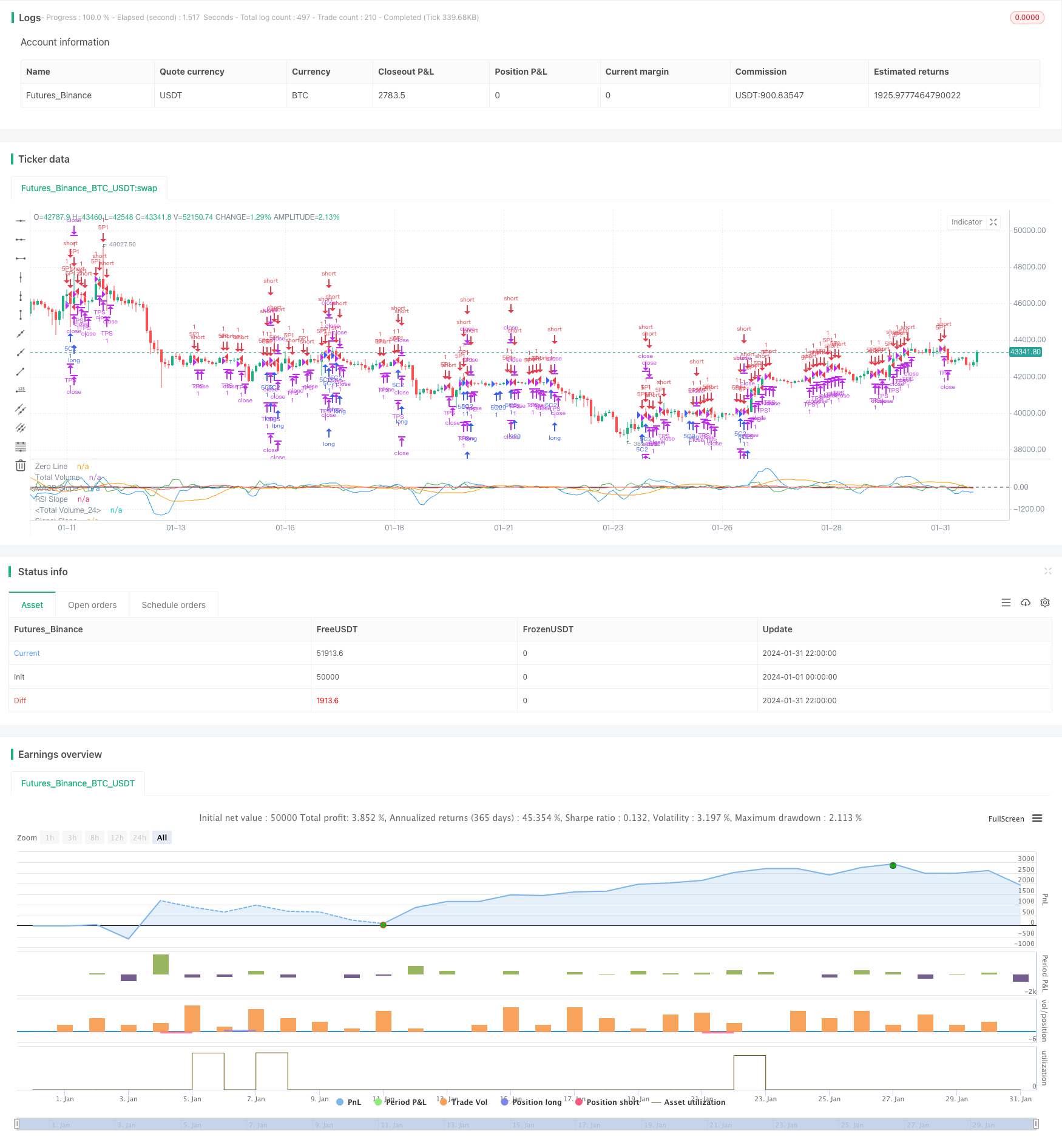Click the RSI Slope indicator label
Viewport: 1062px width, 1148px height.
click(x=52, y=499)
